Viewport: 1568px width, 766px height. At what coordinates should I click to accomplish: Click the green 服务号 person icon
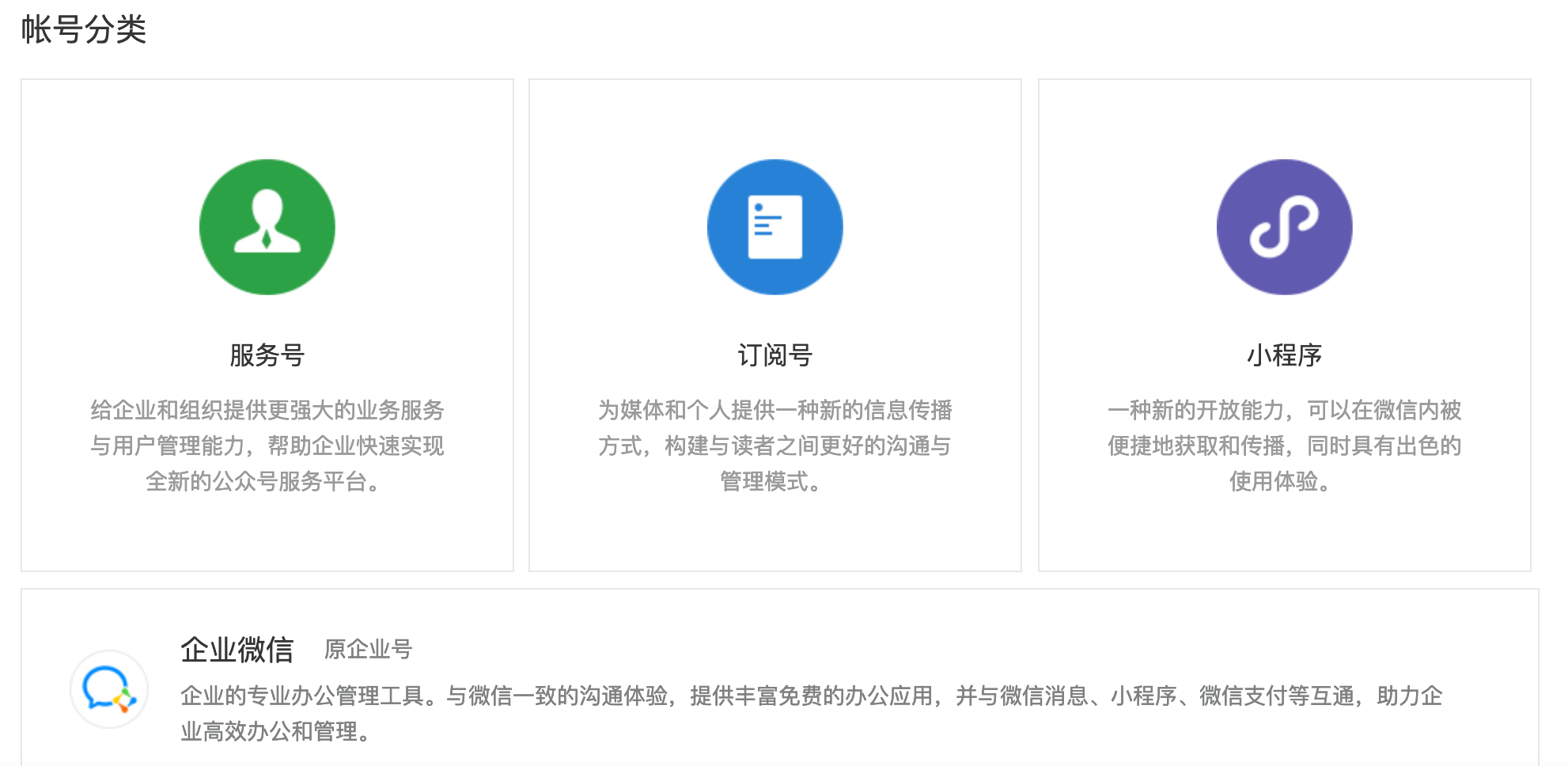click(x=267, y=227)
